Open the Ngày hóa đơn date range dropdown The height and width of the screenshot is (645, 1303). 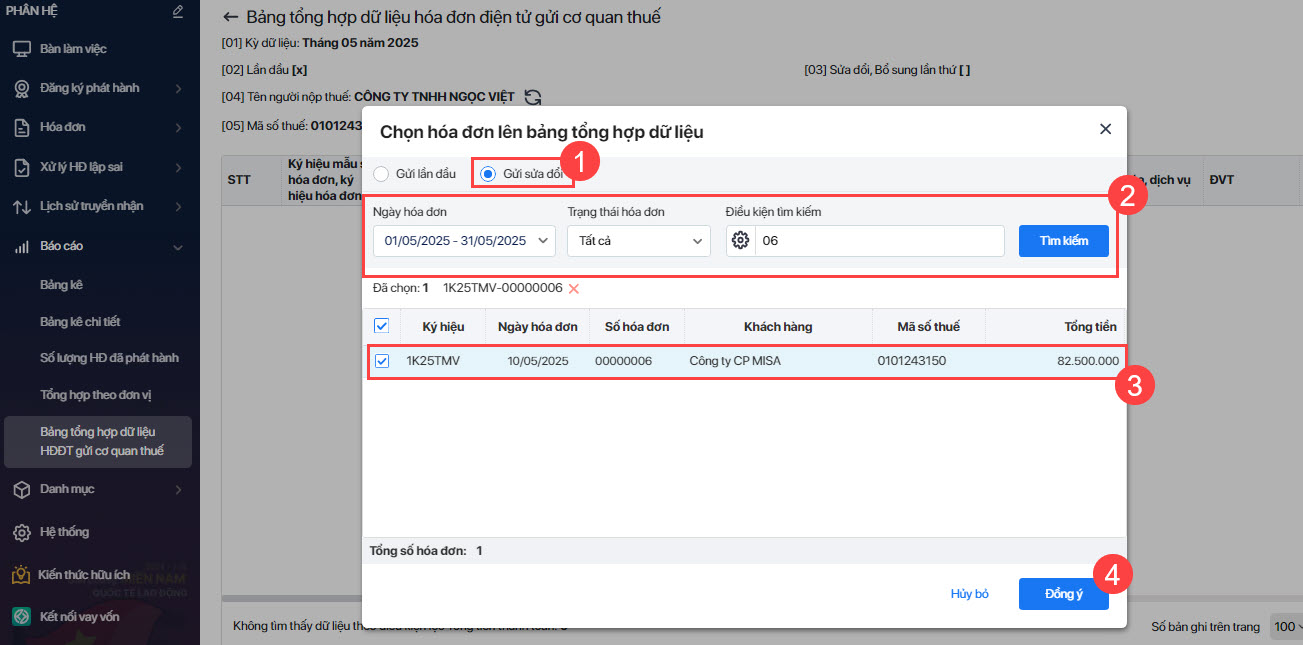tap(464, 241)
